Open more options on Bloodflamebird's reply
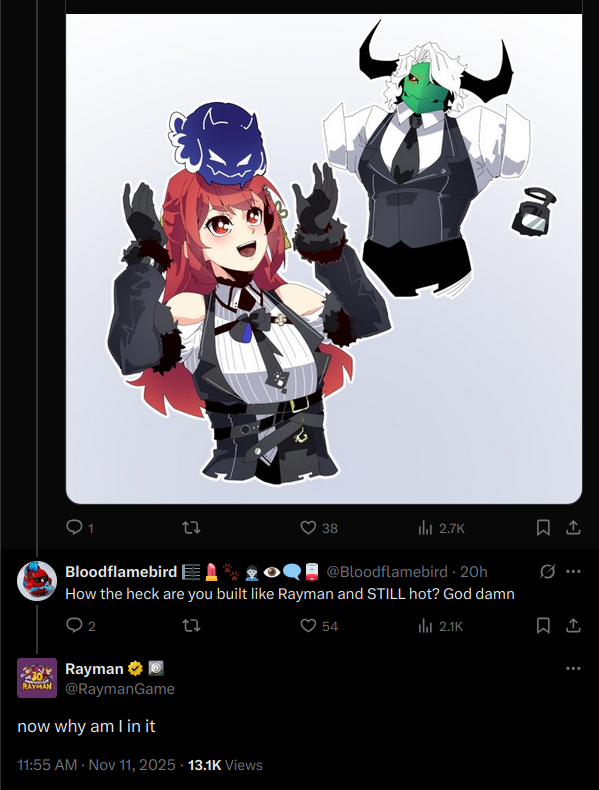This screenshot has width=599, height=790. (x=573, y=571)
